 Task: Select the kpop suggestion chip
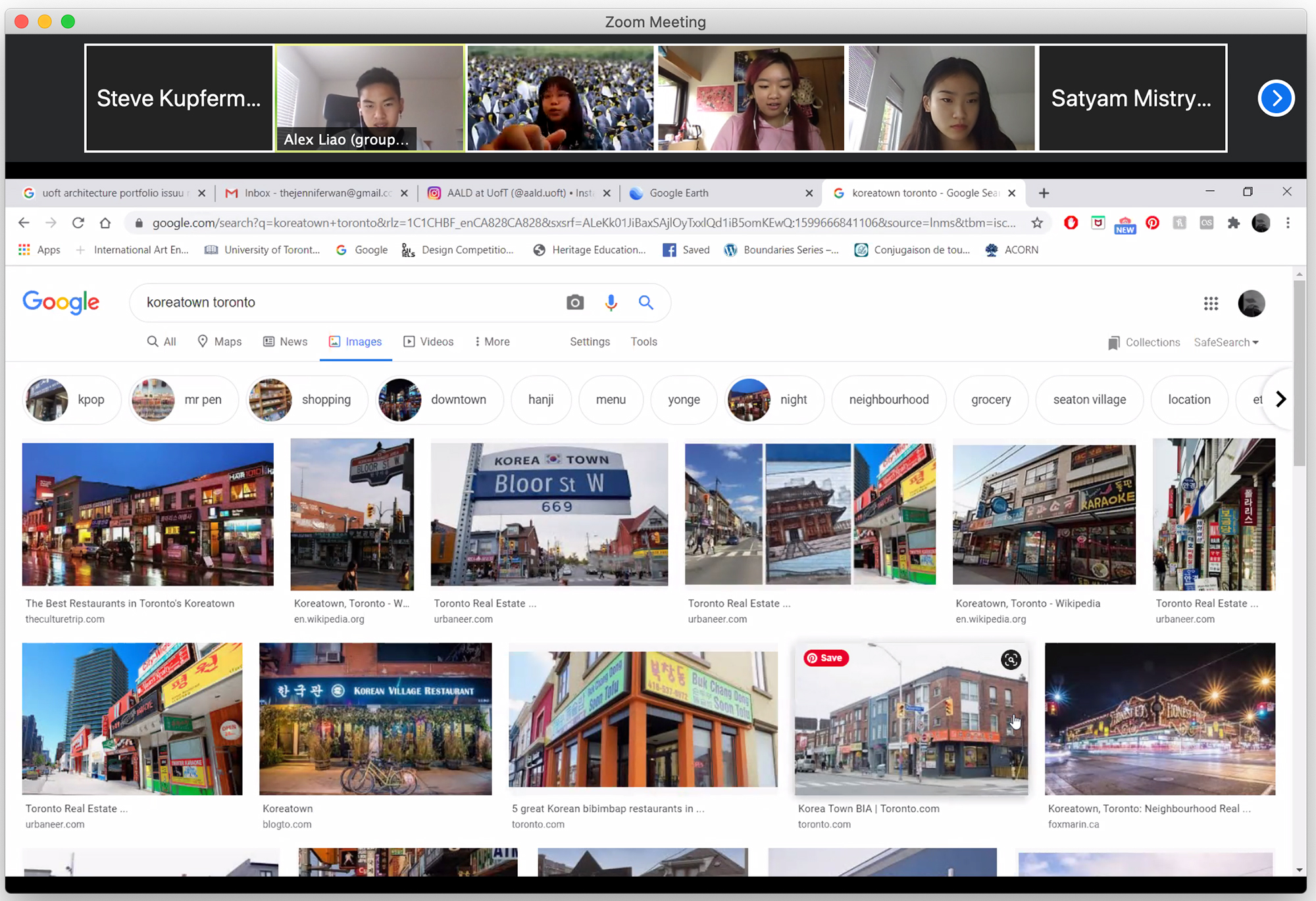pos(72,400)
